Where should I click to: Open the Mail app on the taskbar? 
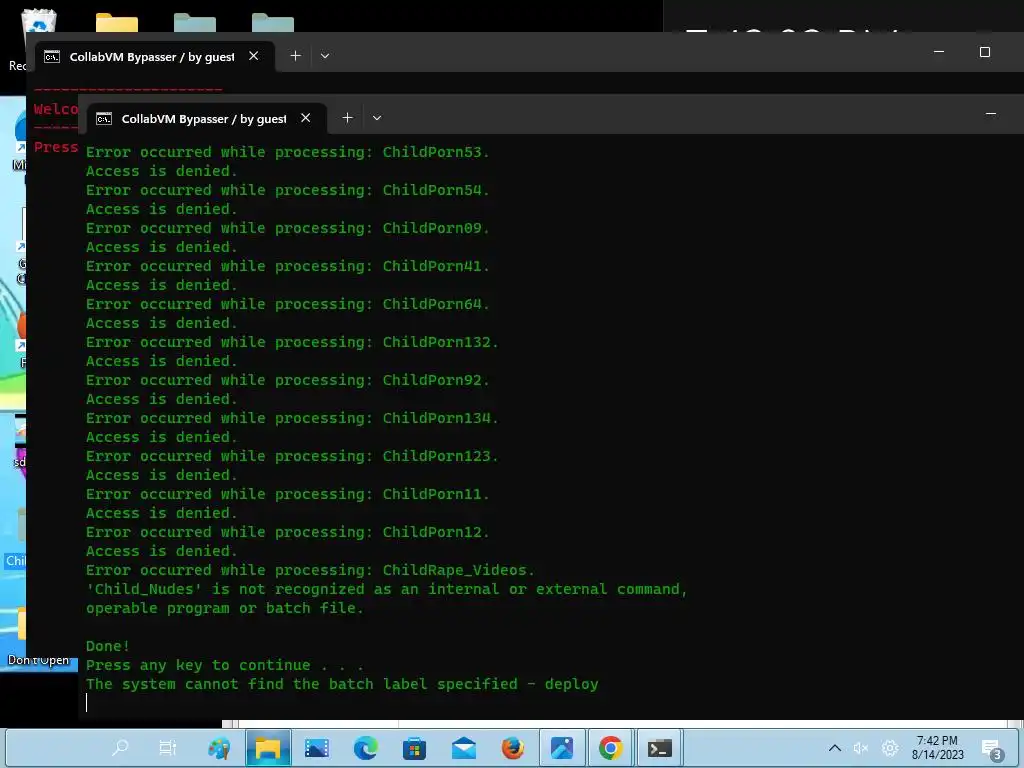[464, 748]
